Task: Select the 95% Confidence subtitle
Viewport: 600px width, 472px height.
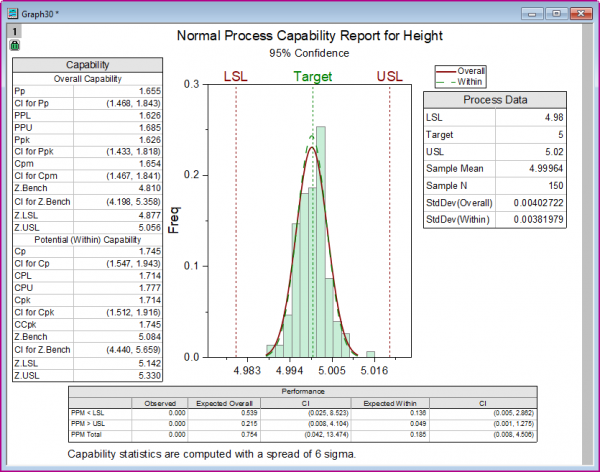Action: pos(309,53)
